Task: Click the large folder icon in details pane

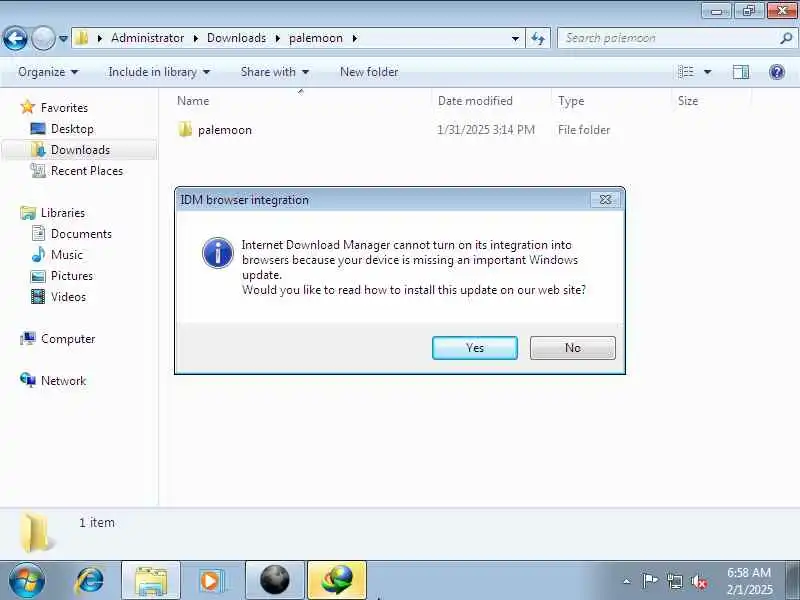Action: tap(35, 533)
